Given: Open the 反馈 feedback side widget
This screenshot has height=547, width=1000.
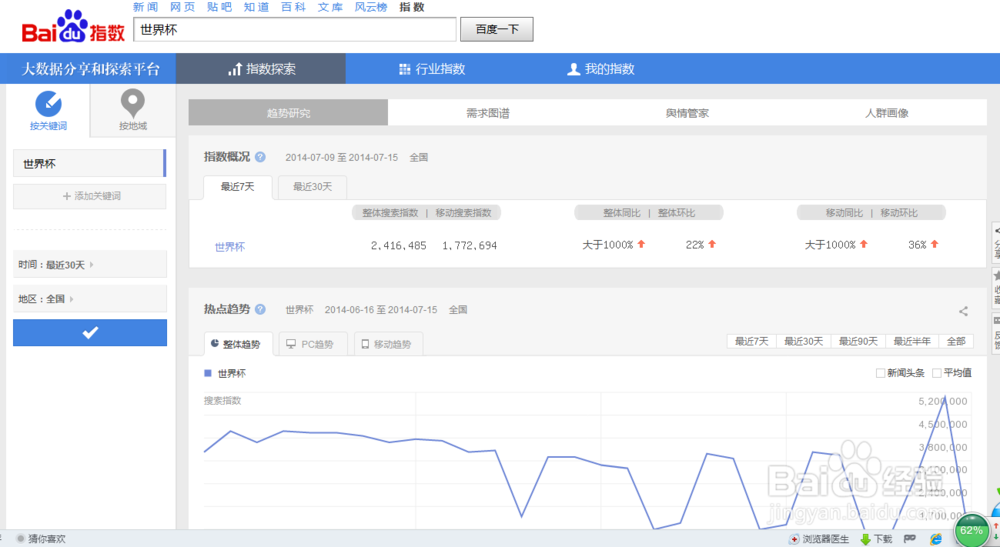Looking at the screenshot, I should coord(996,333).
